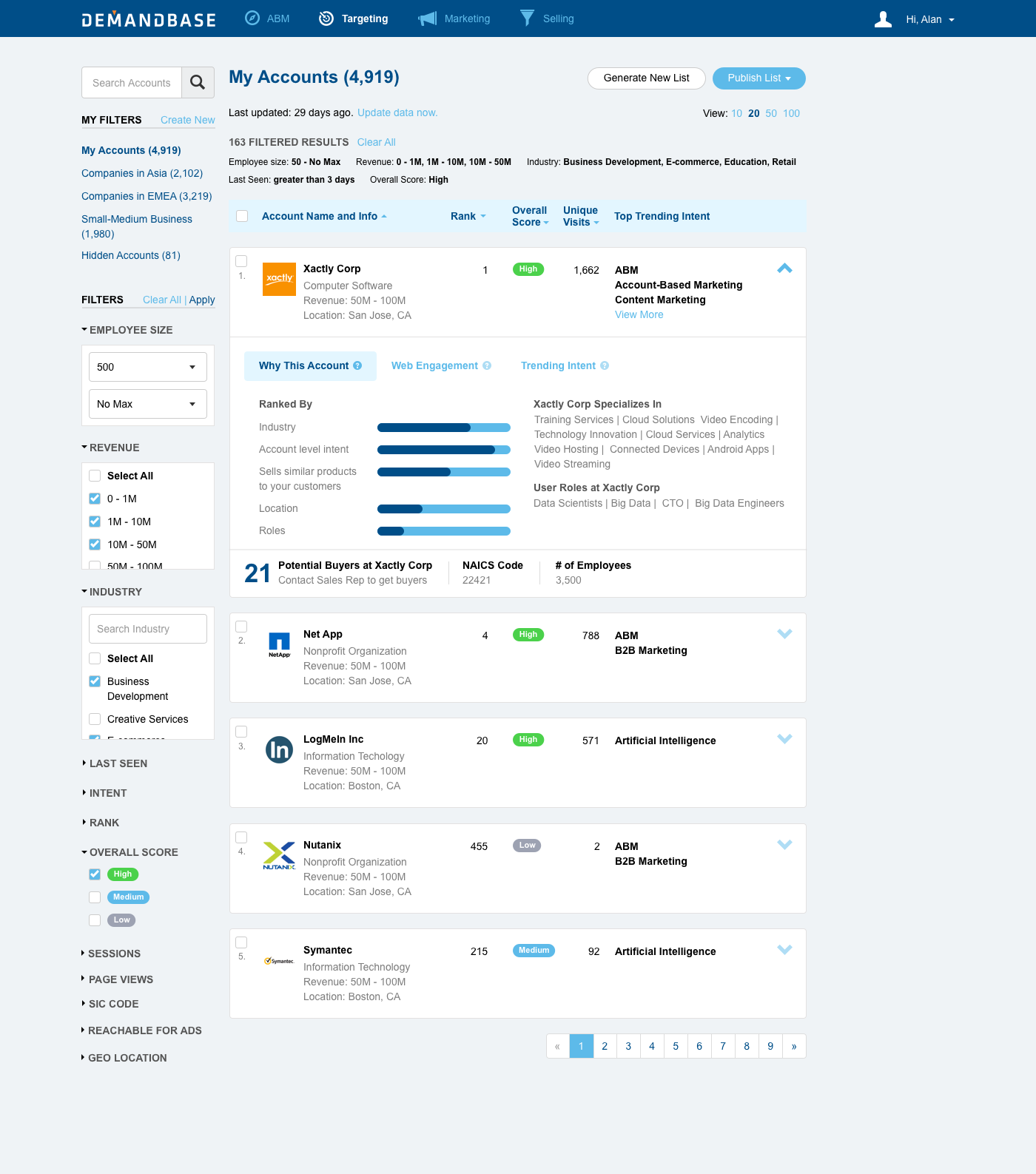1036x1174 pixels.
Task: Uncheck the High overall score checkbox
Action: 95,874
